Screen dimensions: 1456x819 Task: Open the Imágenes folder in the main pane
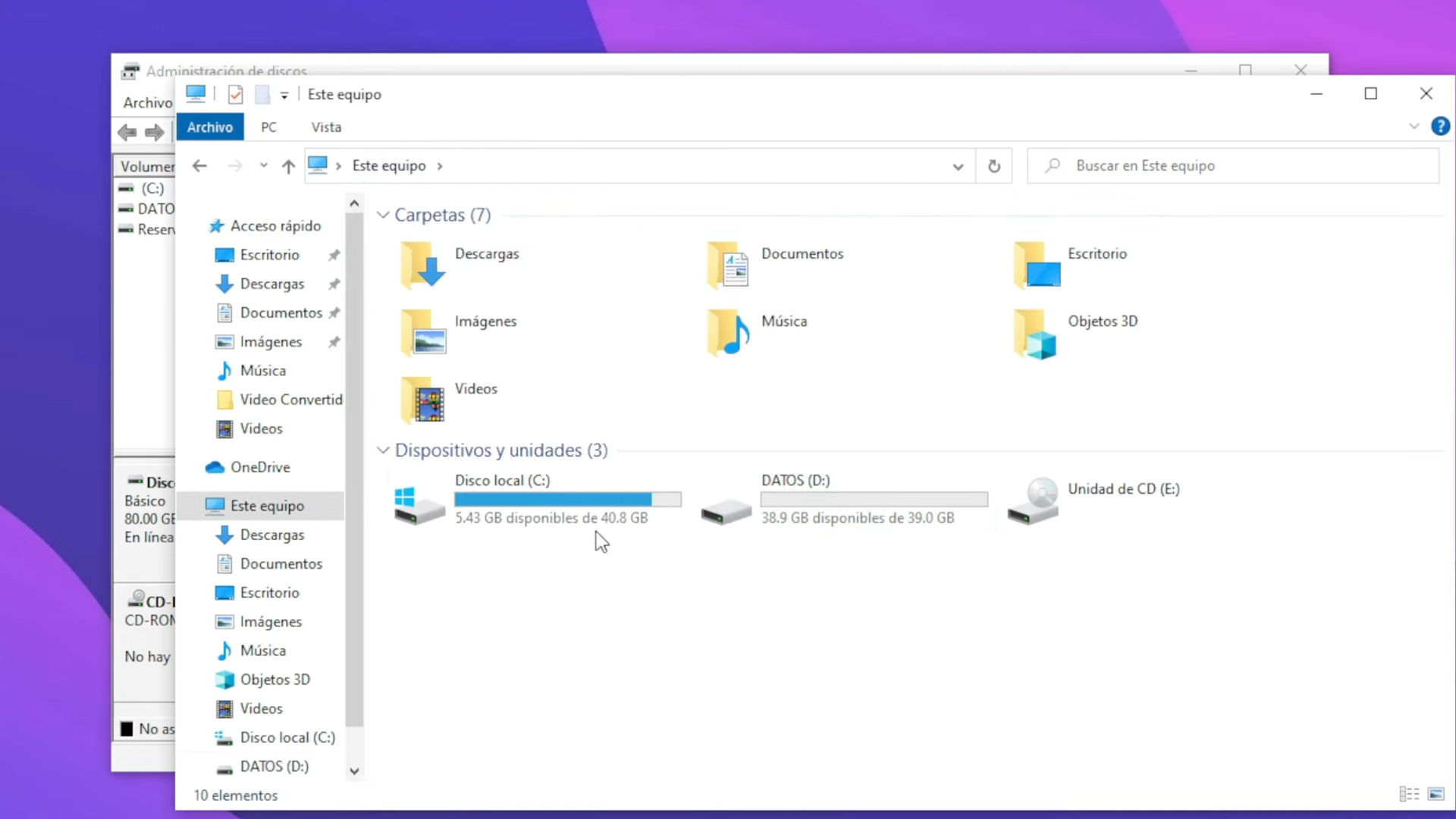click(x=486, y=322)
